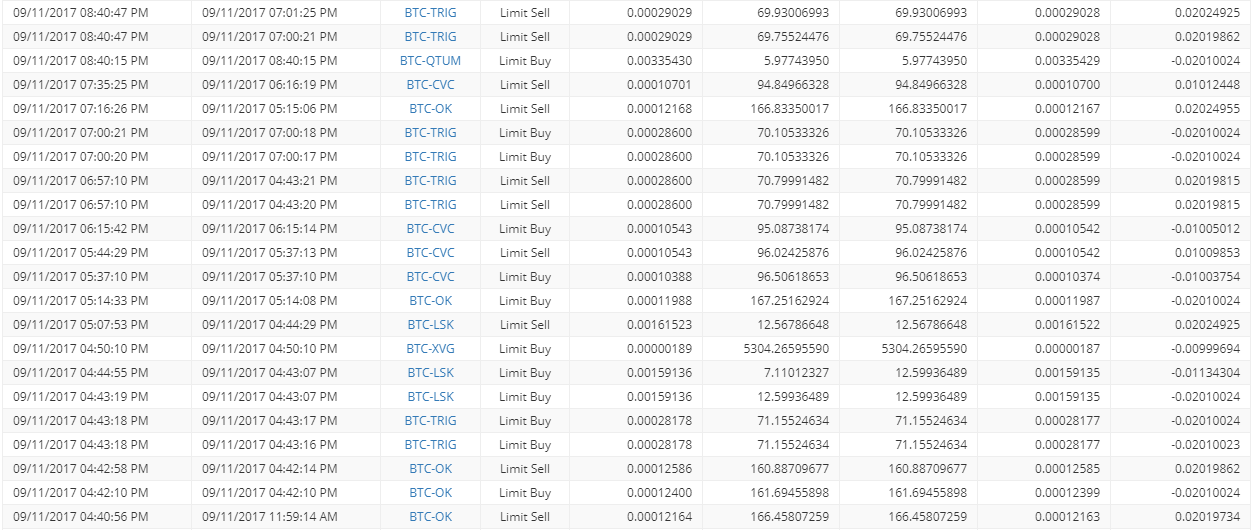Open BTC-TRIG link in the row opened 04:43:16 PM

point(430,445)
